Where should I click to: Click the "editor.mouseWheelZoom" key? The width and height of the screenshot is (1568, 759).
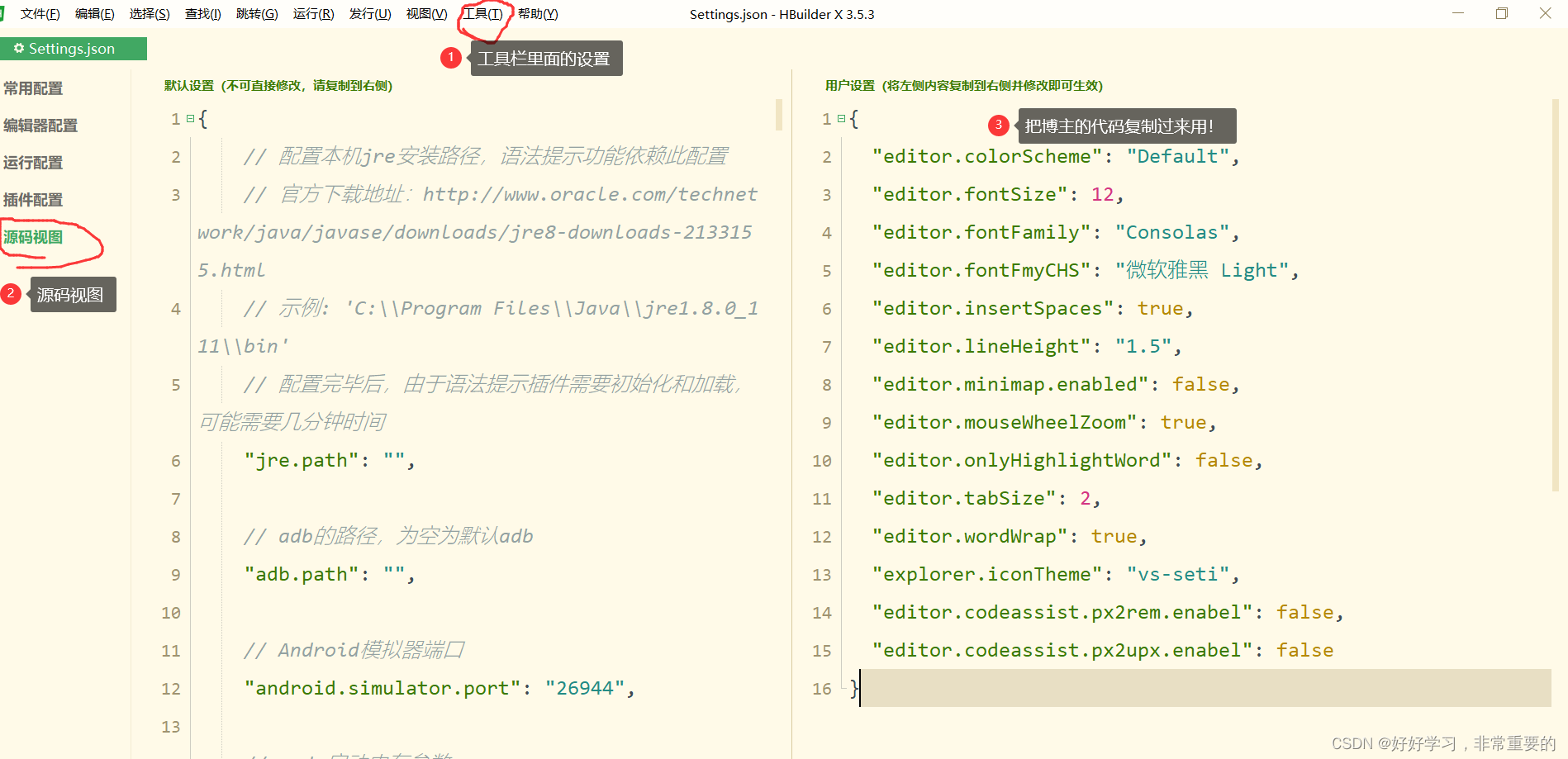1005,423
